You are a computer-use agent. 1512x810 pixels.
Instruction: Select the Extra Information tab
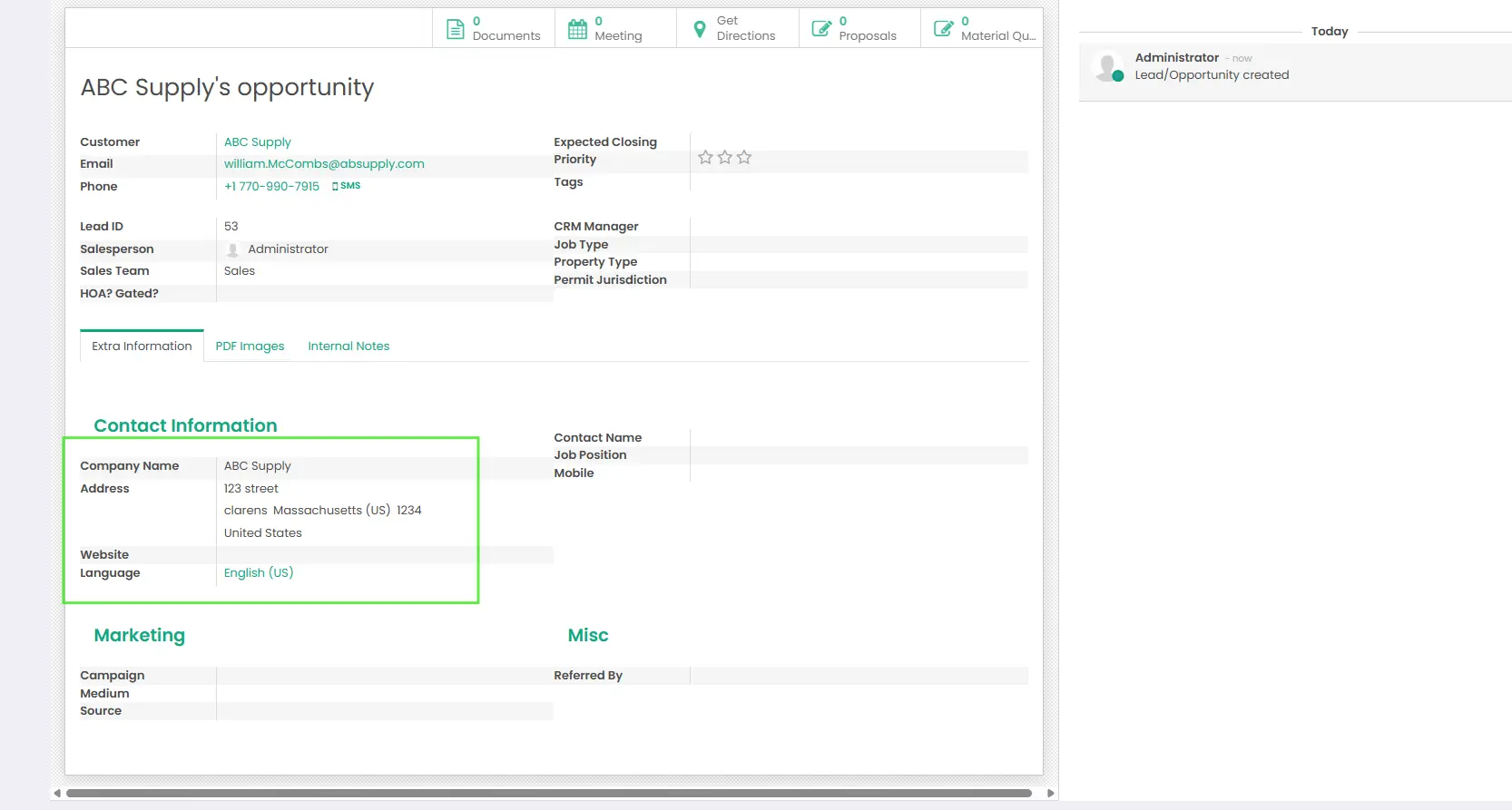[x=142, y=346]
